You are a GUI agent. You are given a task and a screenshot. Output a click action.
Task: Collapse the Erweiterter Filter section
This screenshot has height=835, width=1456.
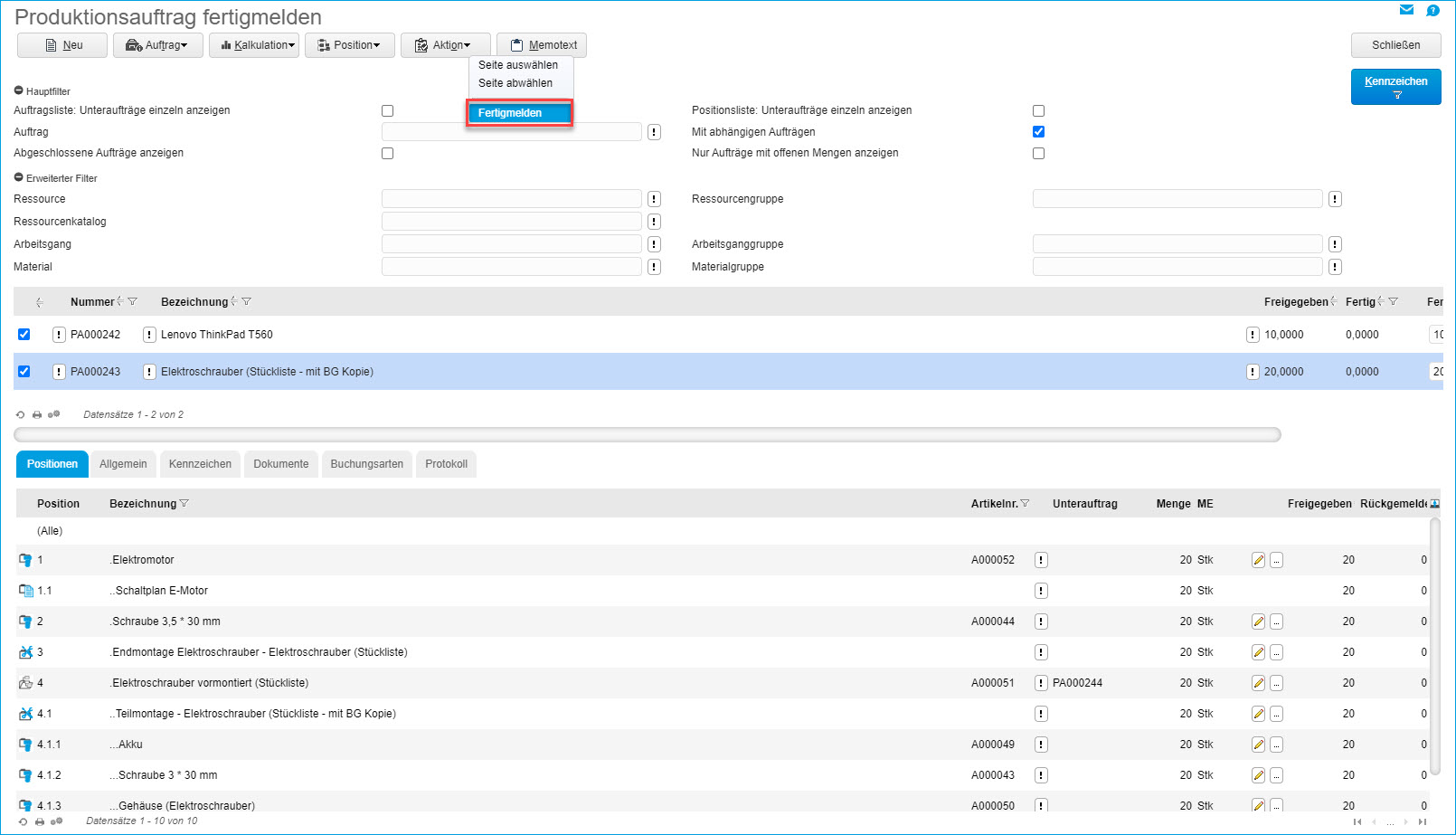pos(19,178)
